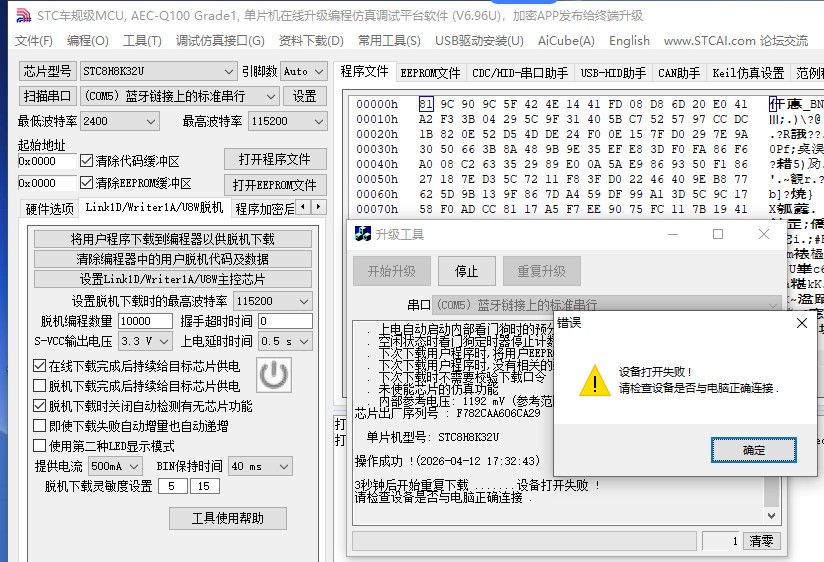Enable 脱机下载完成后持续给目标芯片供电
This screenshot has width=824, height=562.
pyautogui.click(x=39, y=386)
